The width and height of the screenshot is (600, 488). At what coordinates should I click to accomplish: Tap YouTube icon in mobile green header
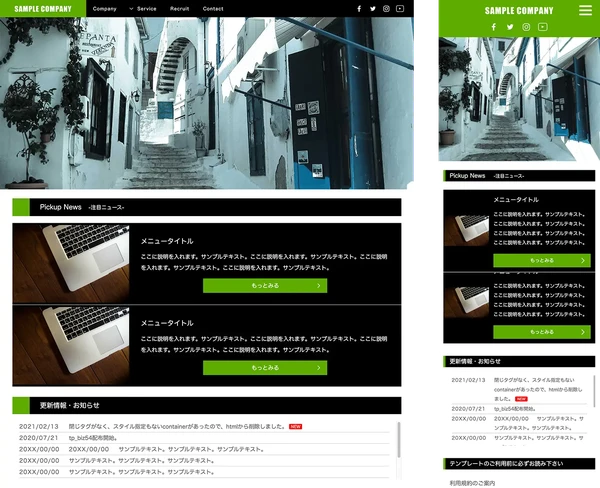point(543,27)
